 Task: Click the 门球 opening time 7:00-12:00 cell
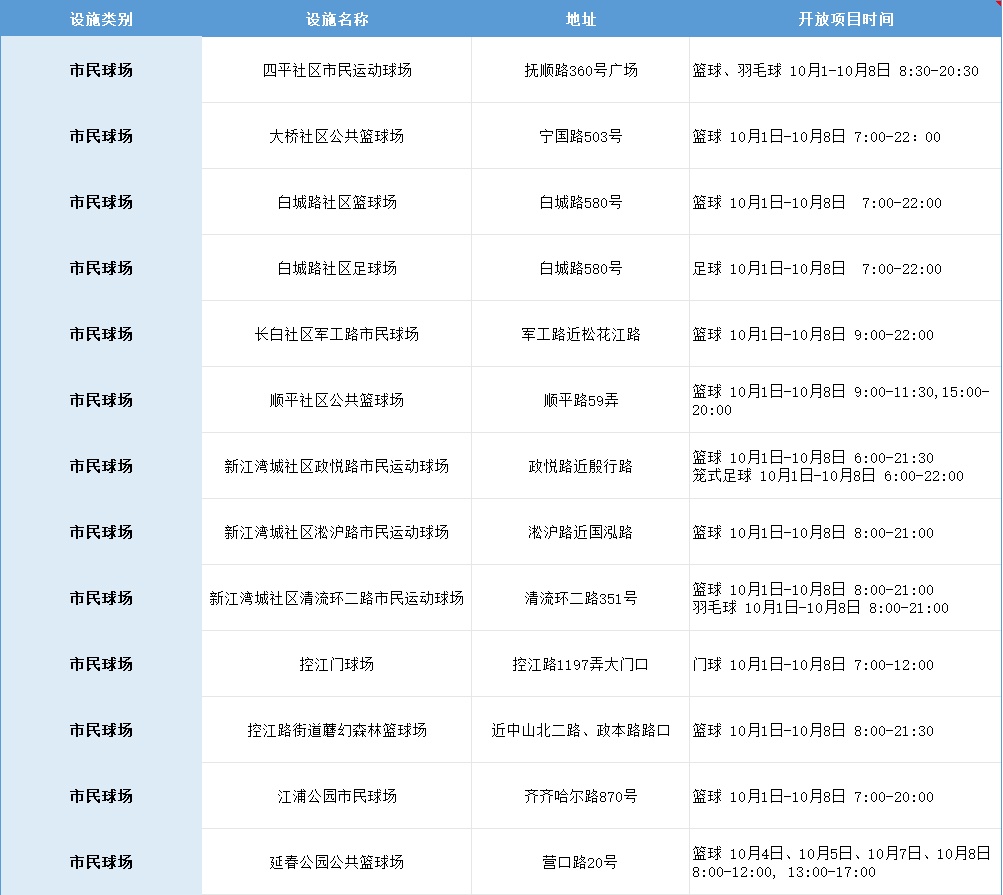click(x=813, y=665)
